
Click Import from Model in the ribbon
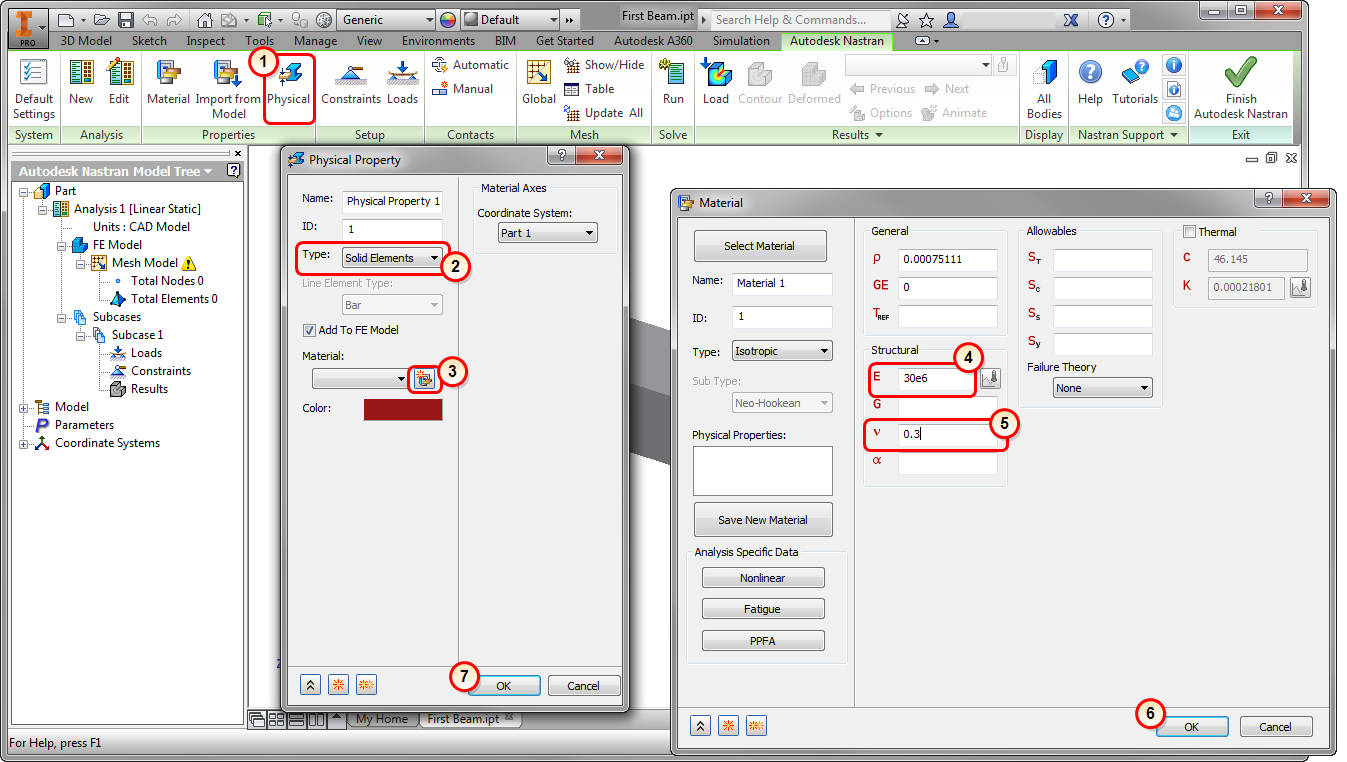tap(228, 88)
